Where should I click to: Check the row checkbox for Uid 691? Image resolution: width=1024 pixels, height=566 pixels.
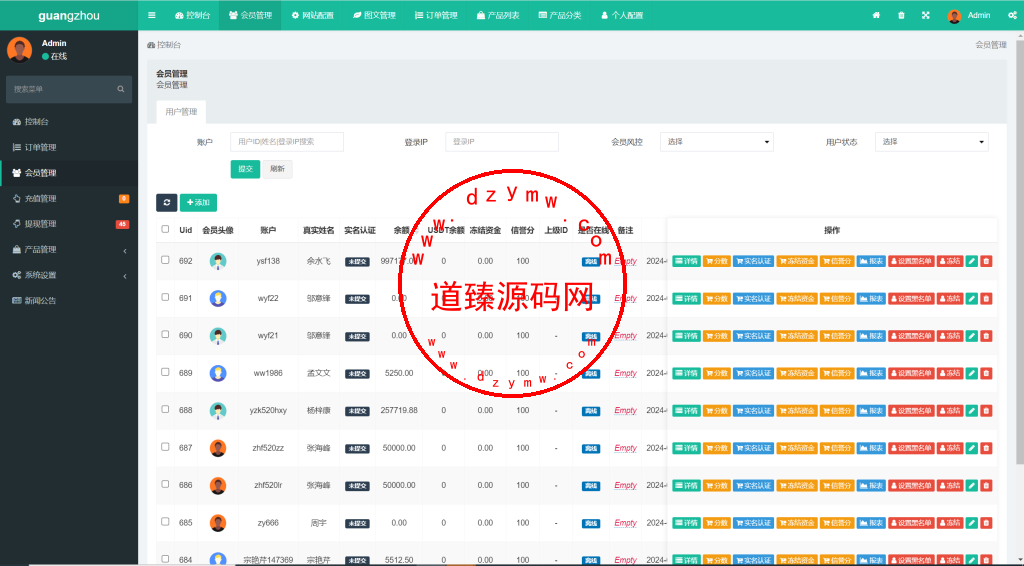tap(165, 297)
